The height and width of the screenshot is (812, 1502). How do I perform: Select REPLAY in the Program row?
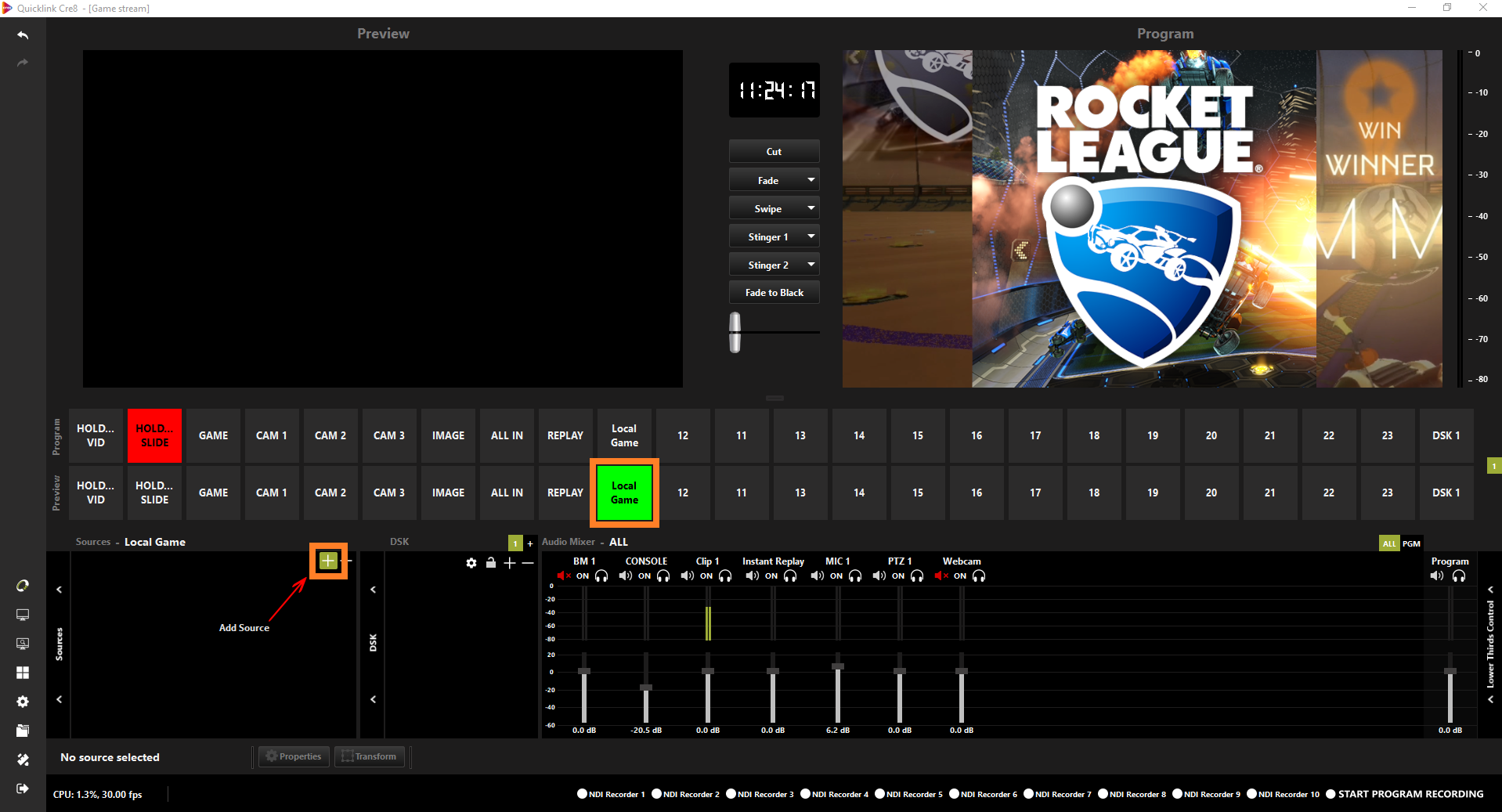[x=565, y=435]
